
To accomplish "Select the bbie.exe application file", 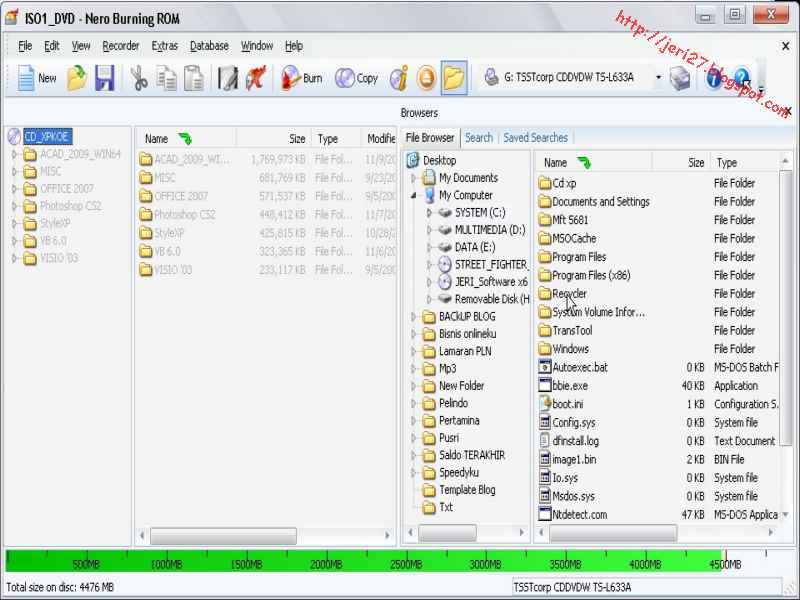I will tap(570, 386).
